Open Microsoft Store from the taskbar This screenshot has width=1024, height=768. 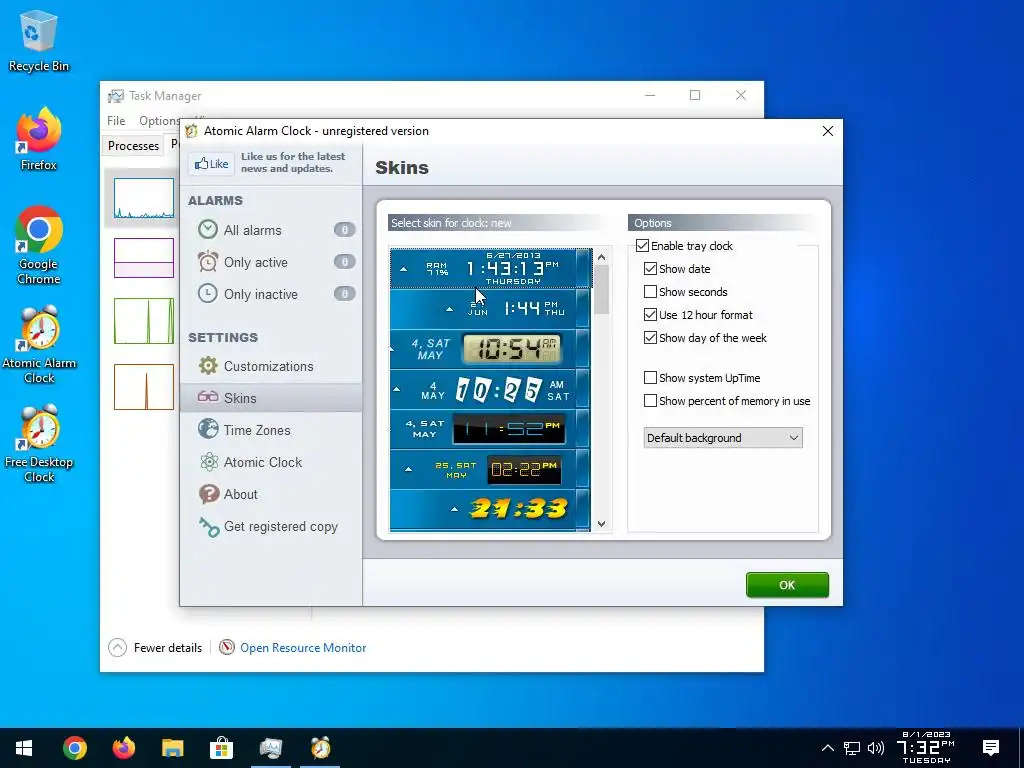pos(221,748)
